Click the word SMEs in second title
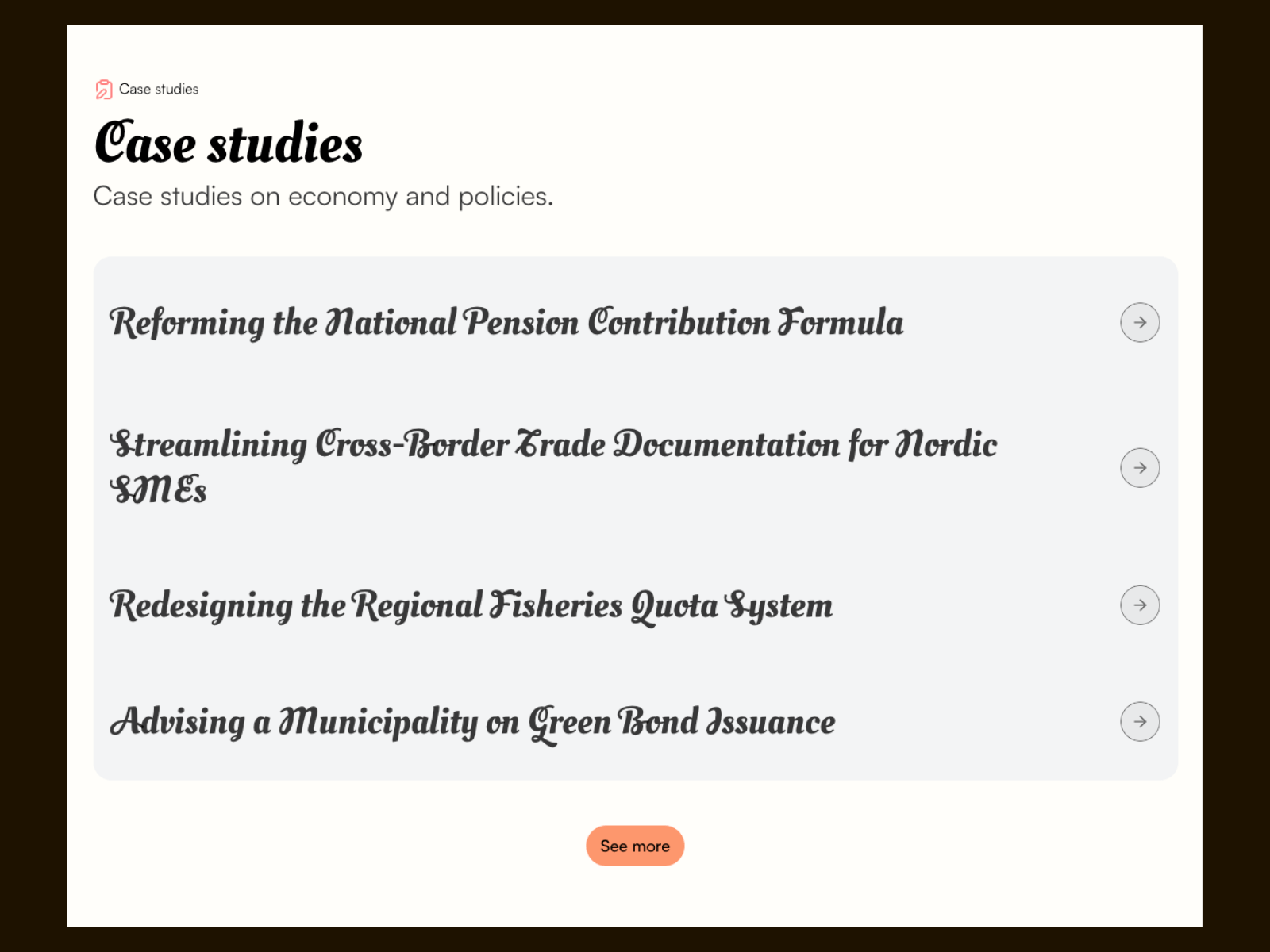 pos(158,489)
